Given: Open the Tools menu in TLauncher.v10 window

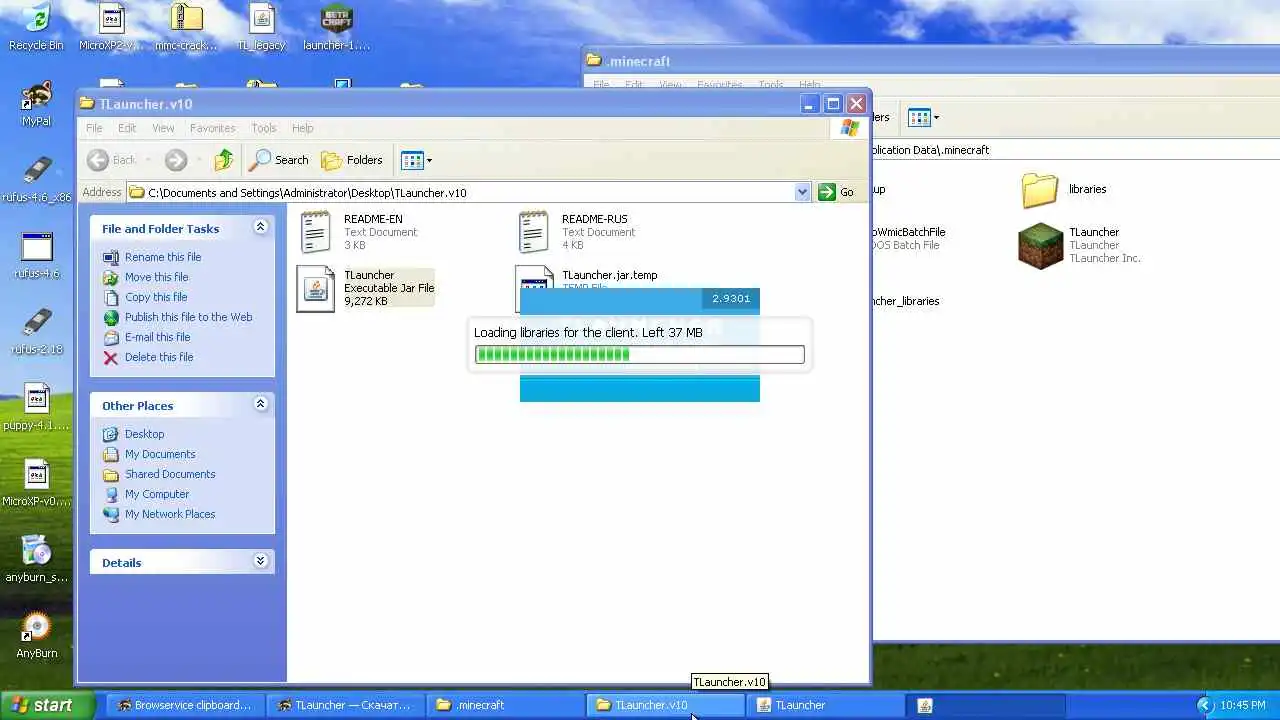Looking at the screenshot, I should pyautogui.click(x=264, y=128).
